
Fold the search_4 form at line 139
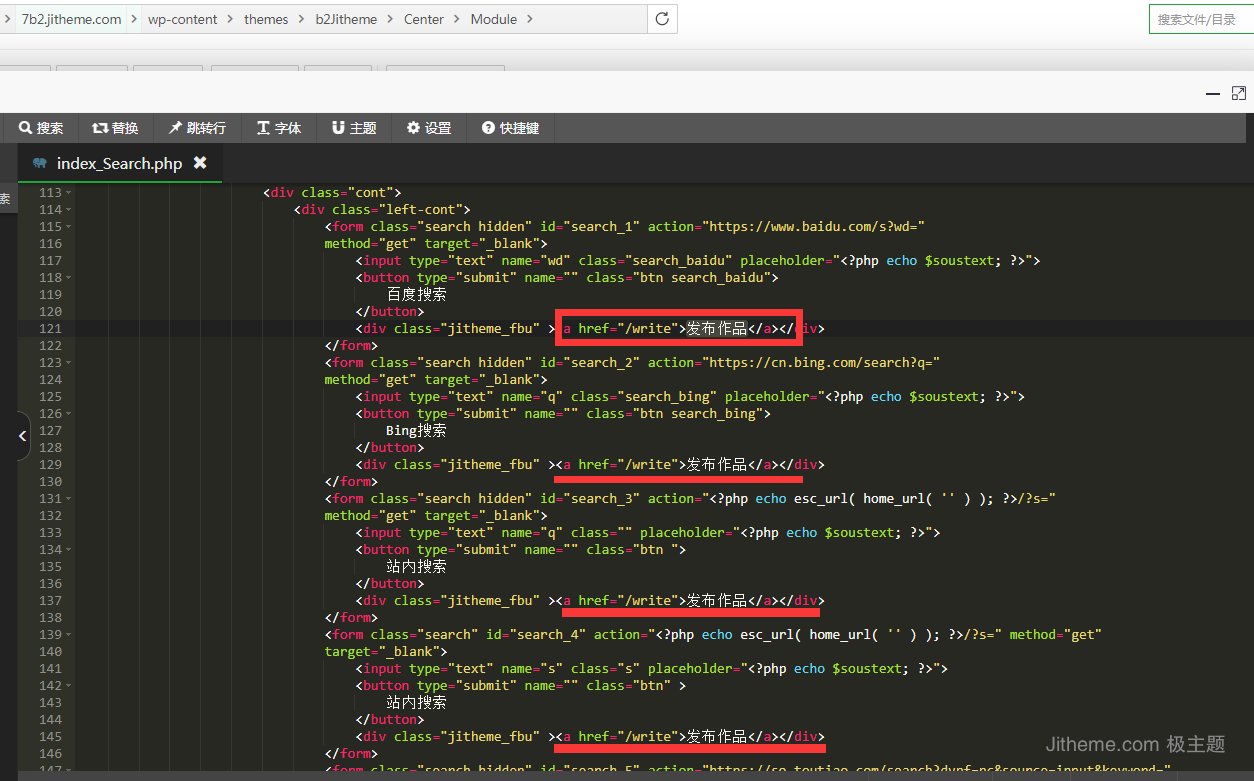click(x=69, y=635)
